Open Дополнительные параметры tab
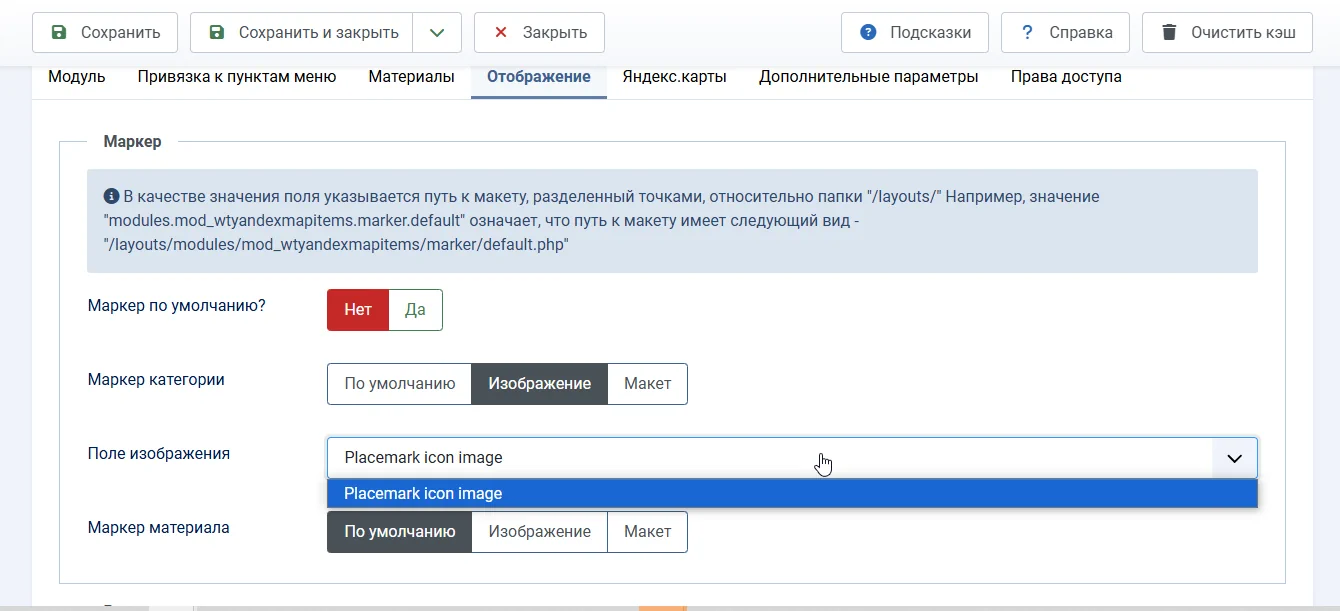 (x=869, y=77)
